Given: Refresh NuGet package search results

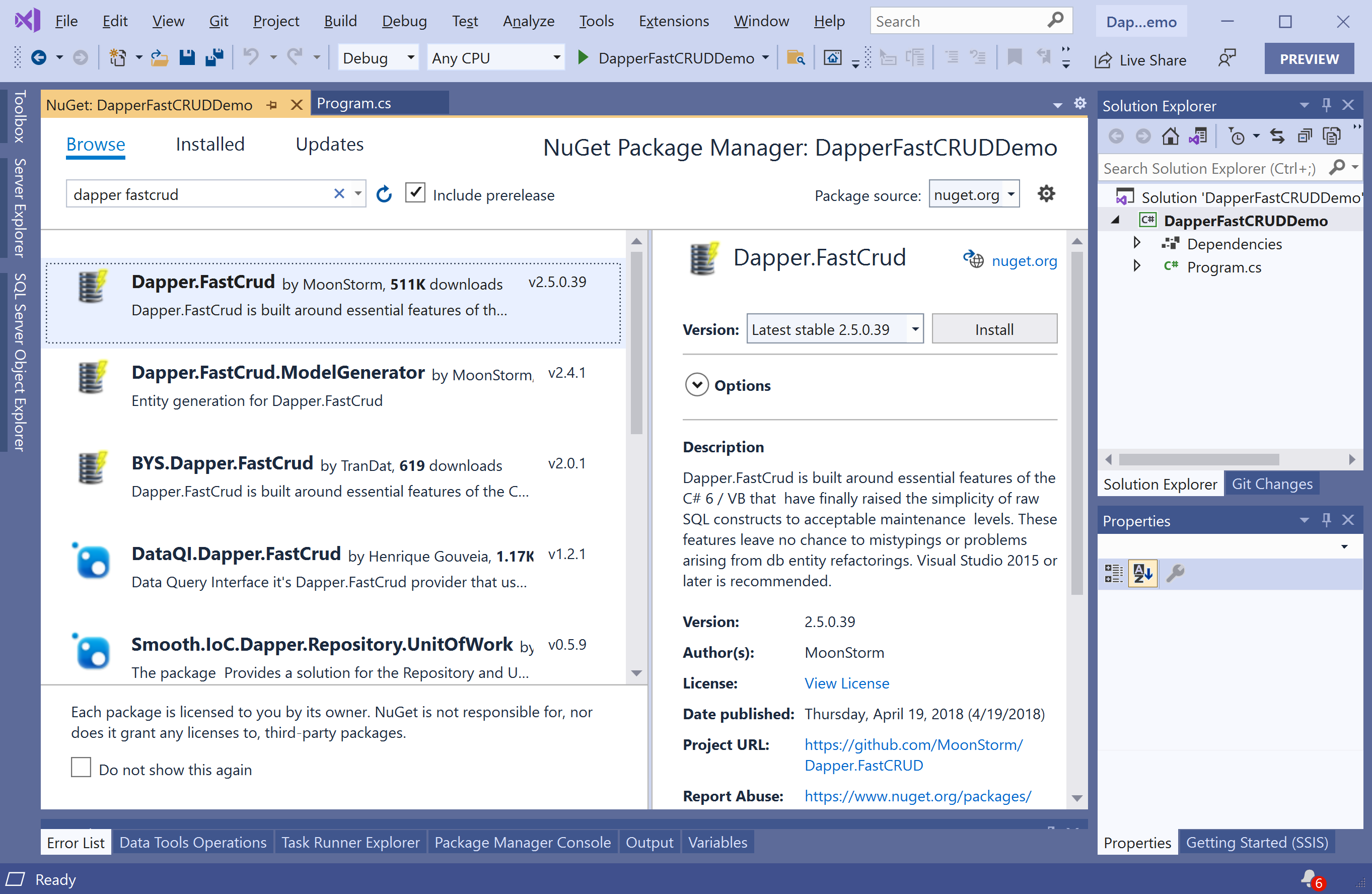Looking at the screenshot, I should [x=384, y=194].
